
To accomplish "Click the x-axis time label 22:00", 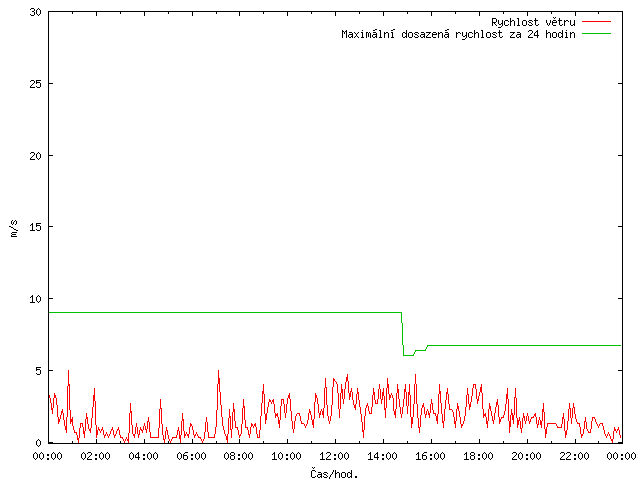I will click(574, 456).
